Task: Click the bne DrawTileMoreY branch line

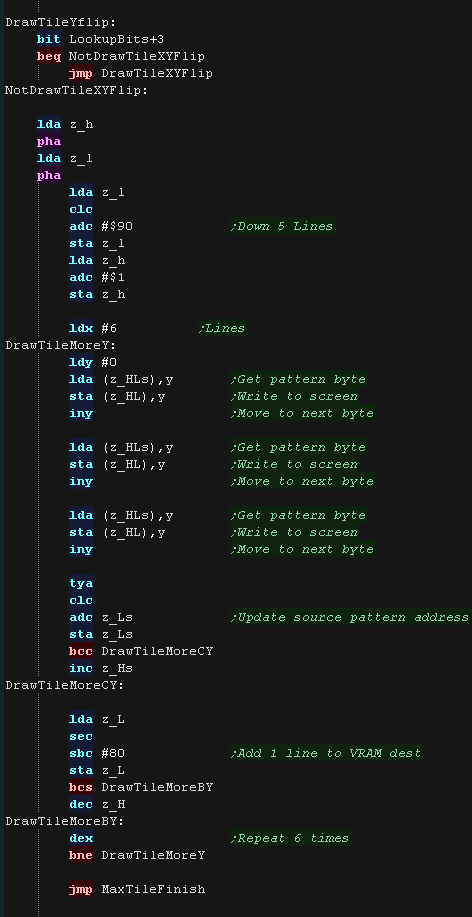Action: point(137,855)
